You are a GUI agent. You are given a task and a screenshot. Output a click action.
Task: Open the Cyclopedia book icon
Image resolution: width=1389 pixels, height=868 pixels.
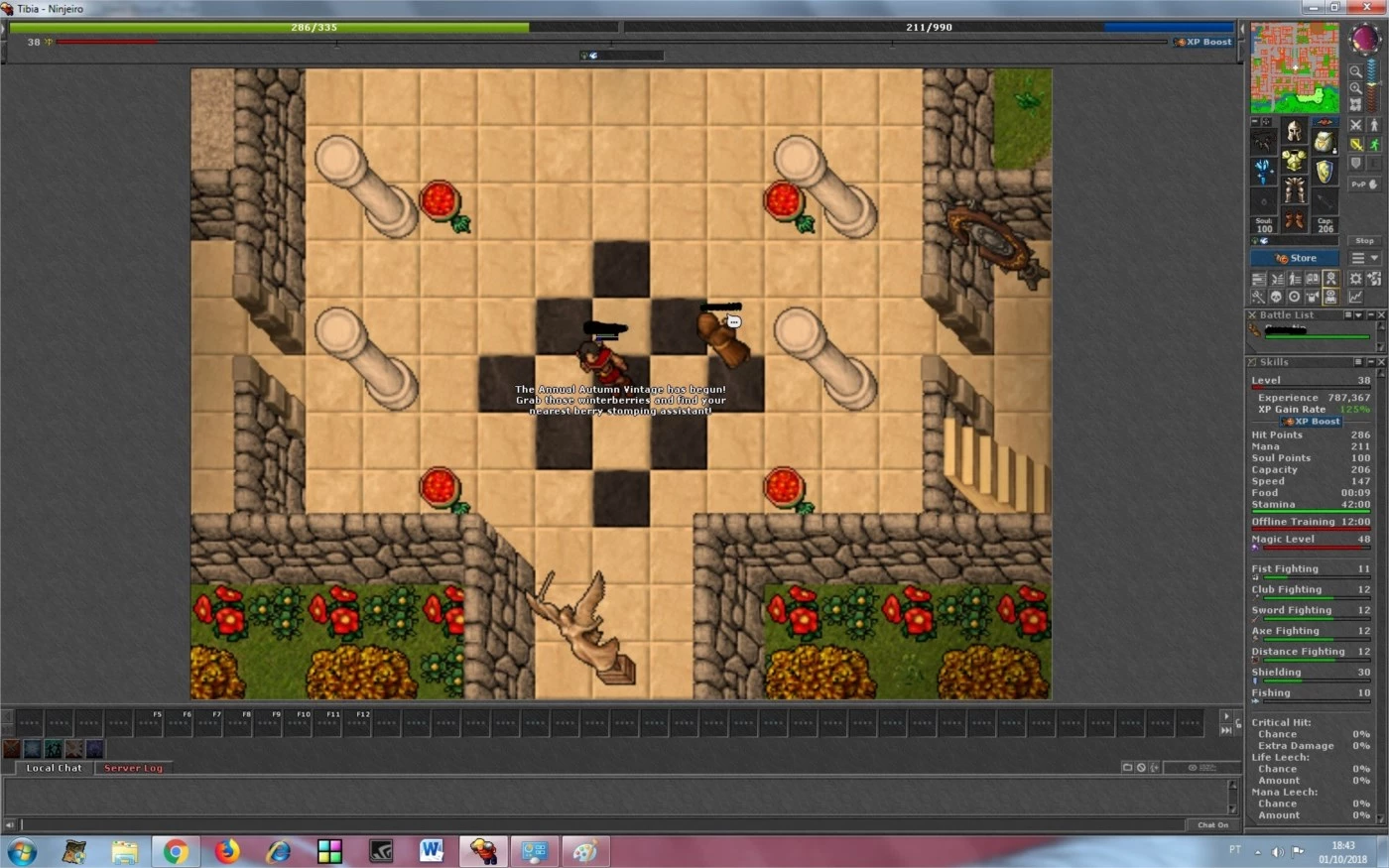[1313, 279]
